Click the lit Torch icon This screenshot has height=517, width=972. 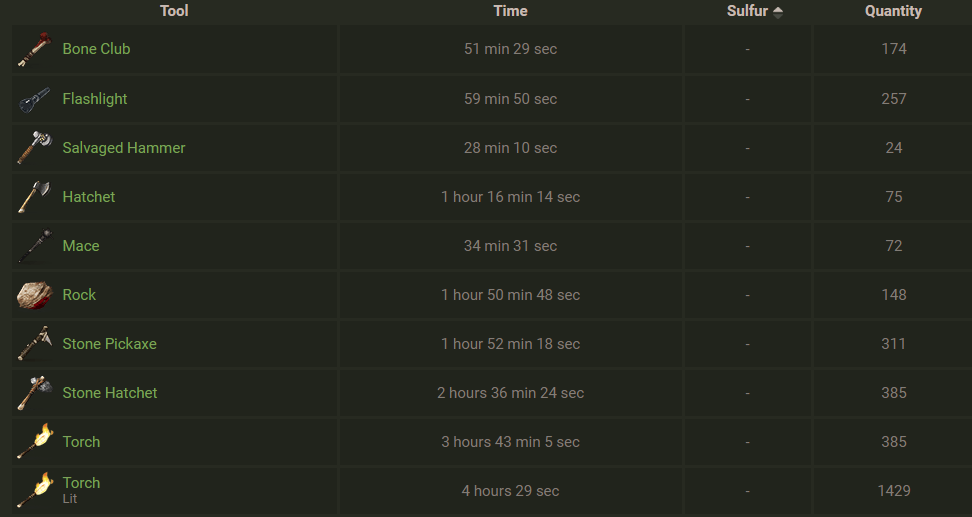(35, 491)
